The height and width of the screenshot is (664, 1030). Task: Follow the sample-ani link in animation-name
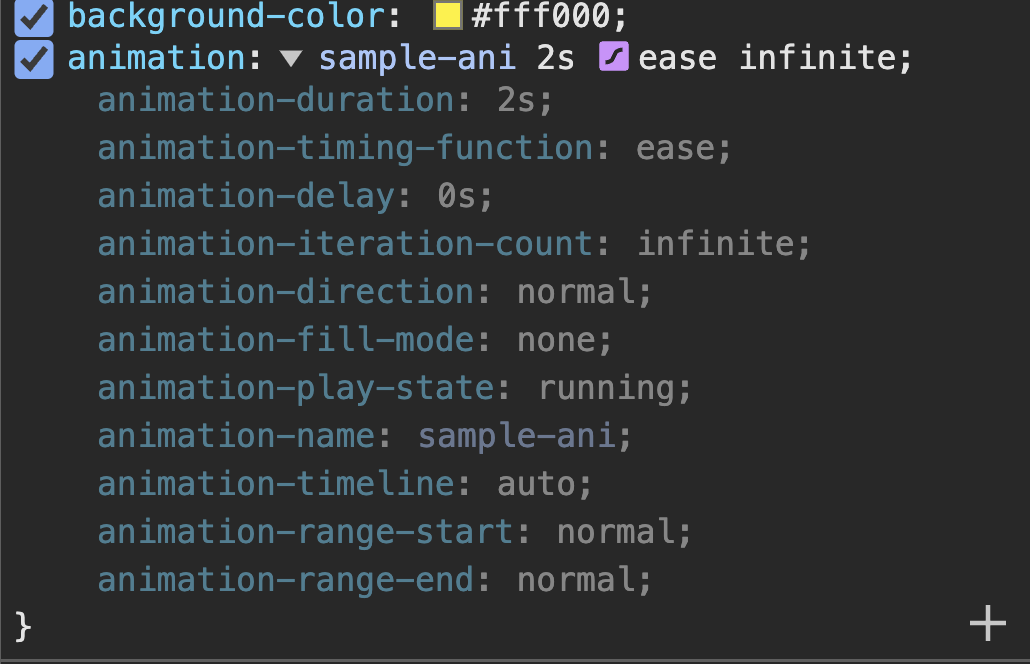pos(518,436)
